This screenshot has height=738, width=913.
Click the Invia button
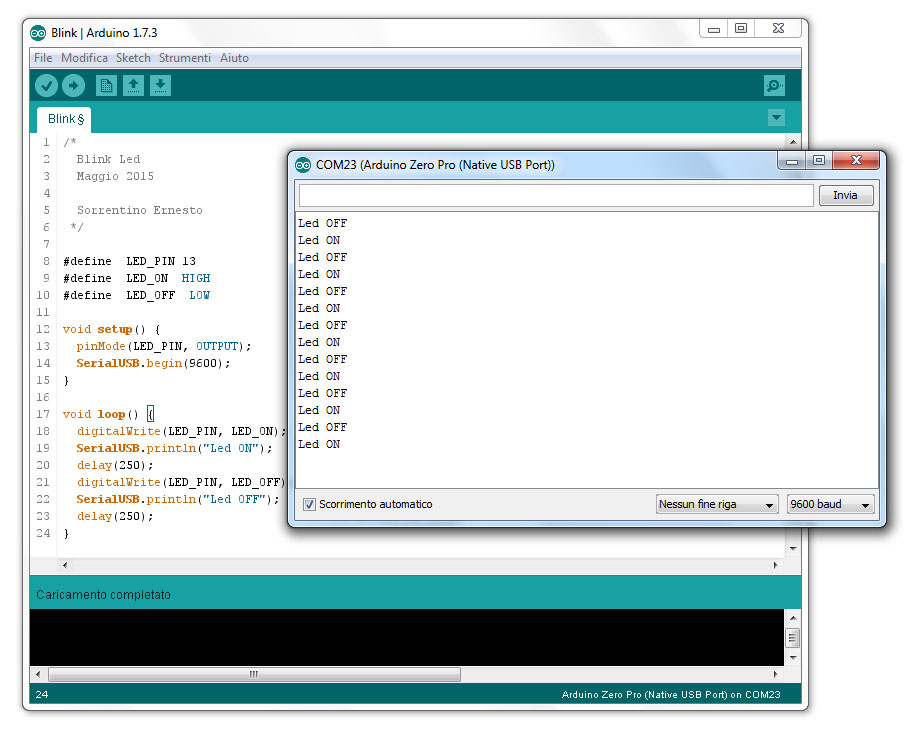tap(845, 195)
